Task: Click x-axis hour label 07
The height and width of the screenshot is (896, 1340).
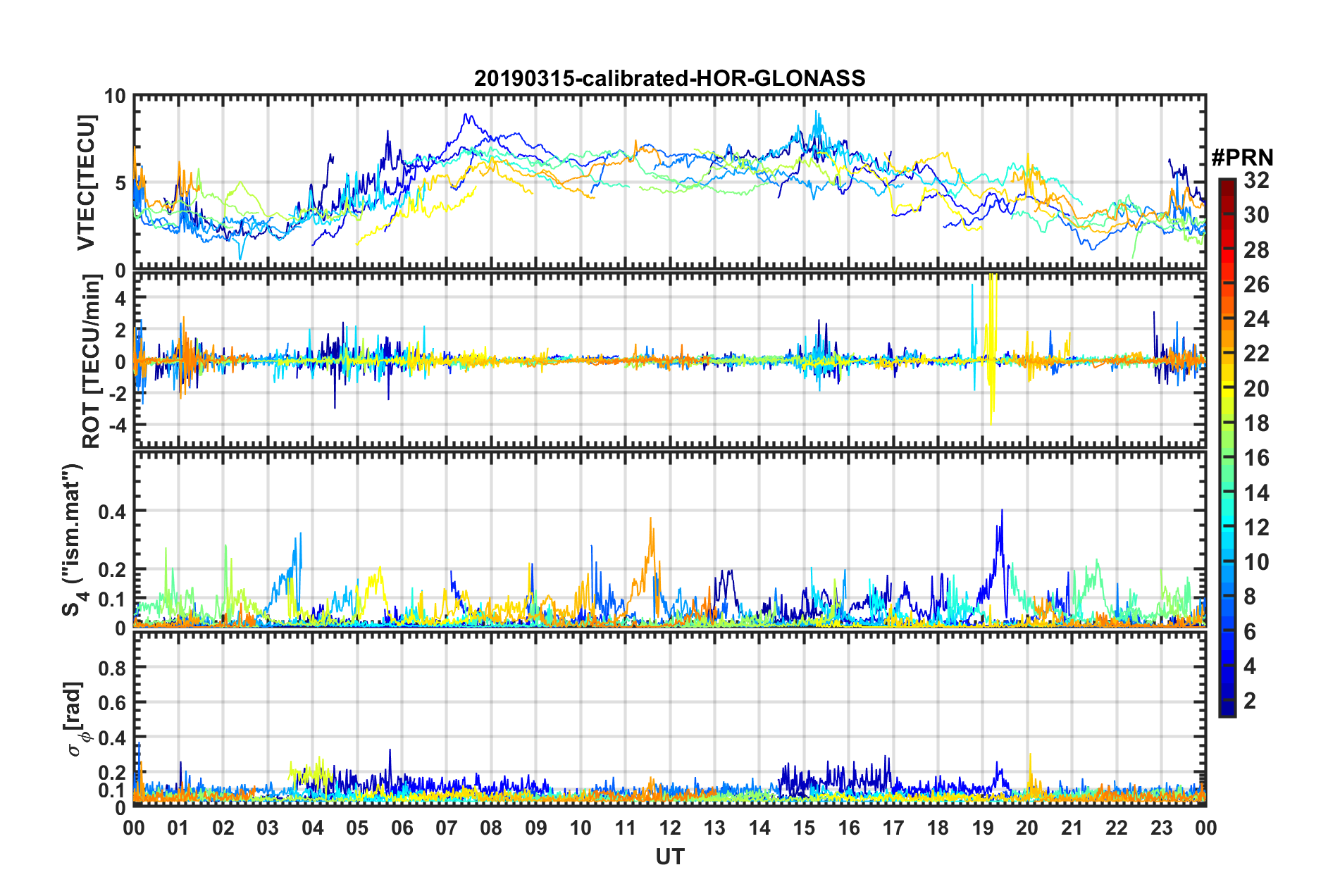Action: pos(447,828)
